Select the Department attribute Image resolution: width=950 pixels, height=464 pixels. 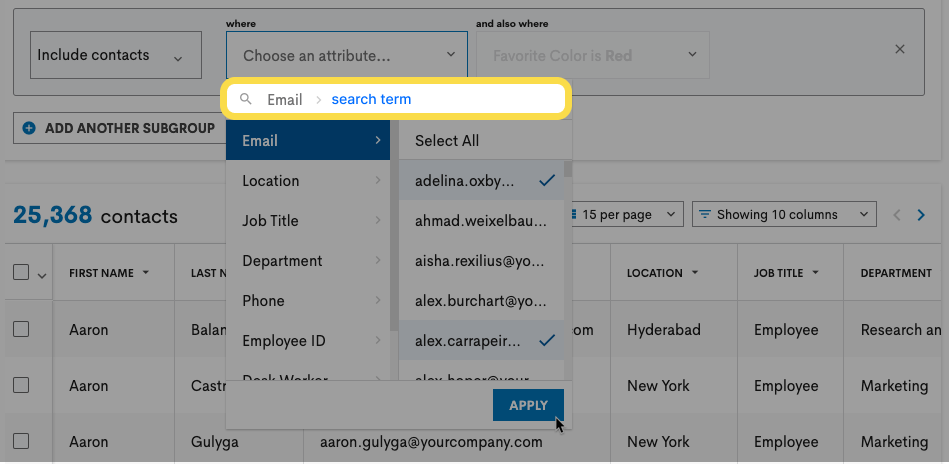tap(308, 260)
